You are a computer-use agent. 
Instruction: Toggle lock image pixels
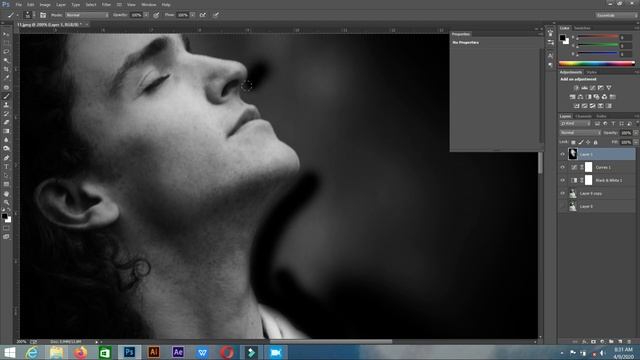pos(581,142)
